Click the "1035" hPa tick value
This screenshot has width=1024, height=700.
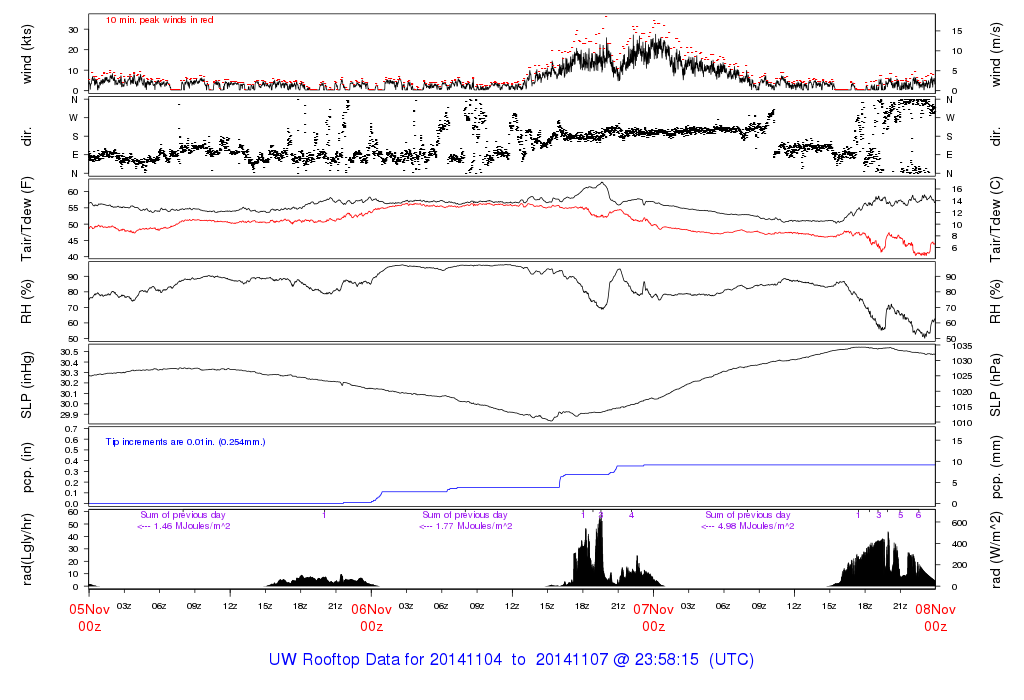[963, 346]
